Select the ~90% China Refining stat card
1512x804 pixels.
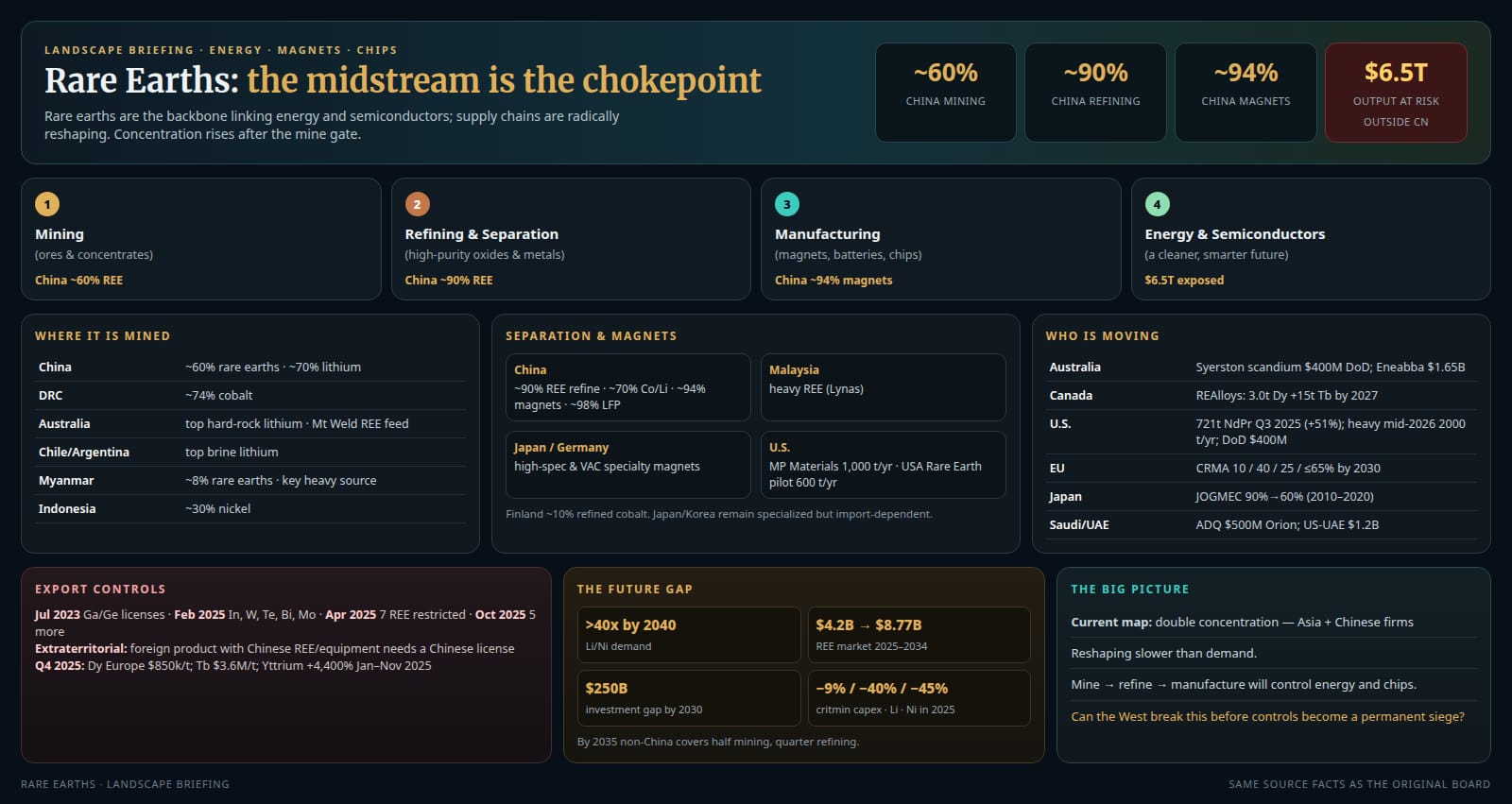coord(1095,93)
